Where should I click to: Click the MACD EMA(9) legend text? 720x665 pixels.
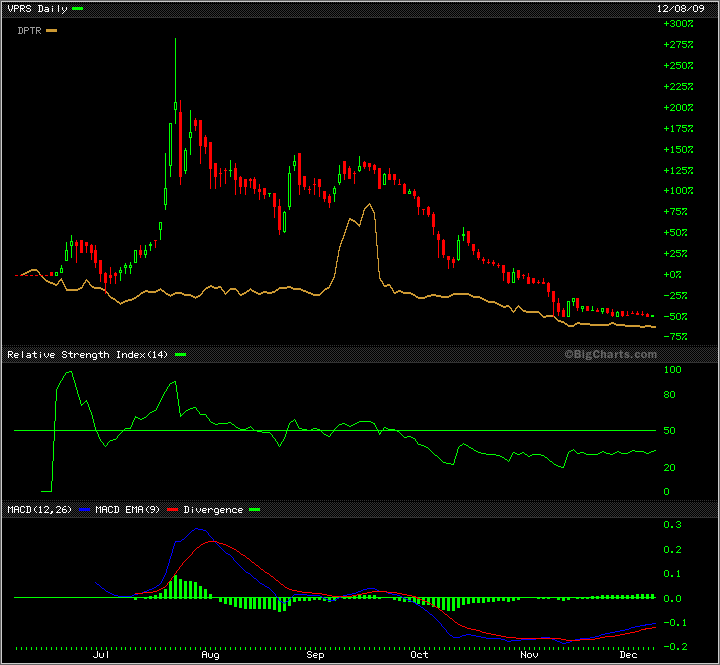pyautogui.click(x=127, y=510)
